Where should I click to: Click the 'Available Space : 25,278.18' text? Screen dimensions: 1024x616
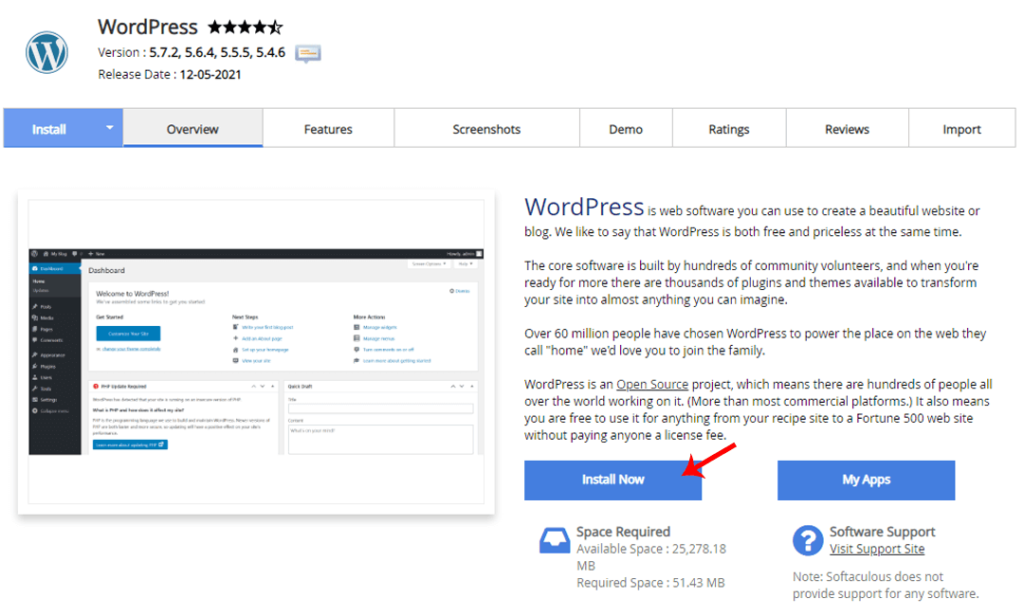651,549
